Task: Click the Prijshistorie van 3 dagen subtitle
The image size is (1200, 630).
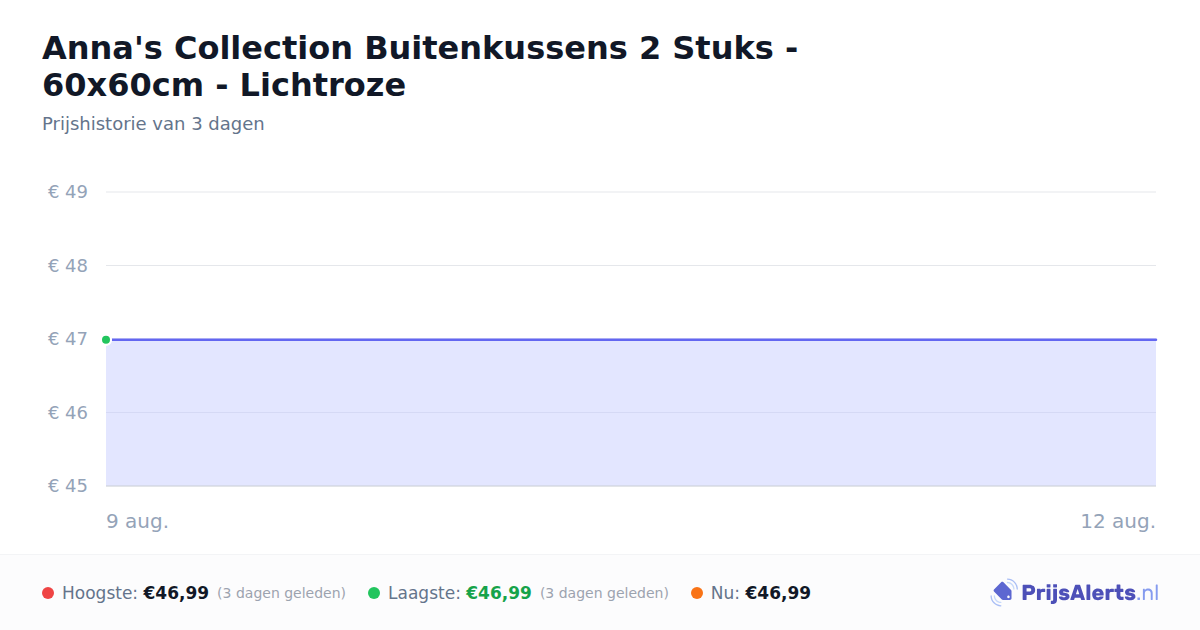Action: (x=153, y=124)
